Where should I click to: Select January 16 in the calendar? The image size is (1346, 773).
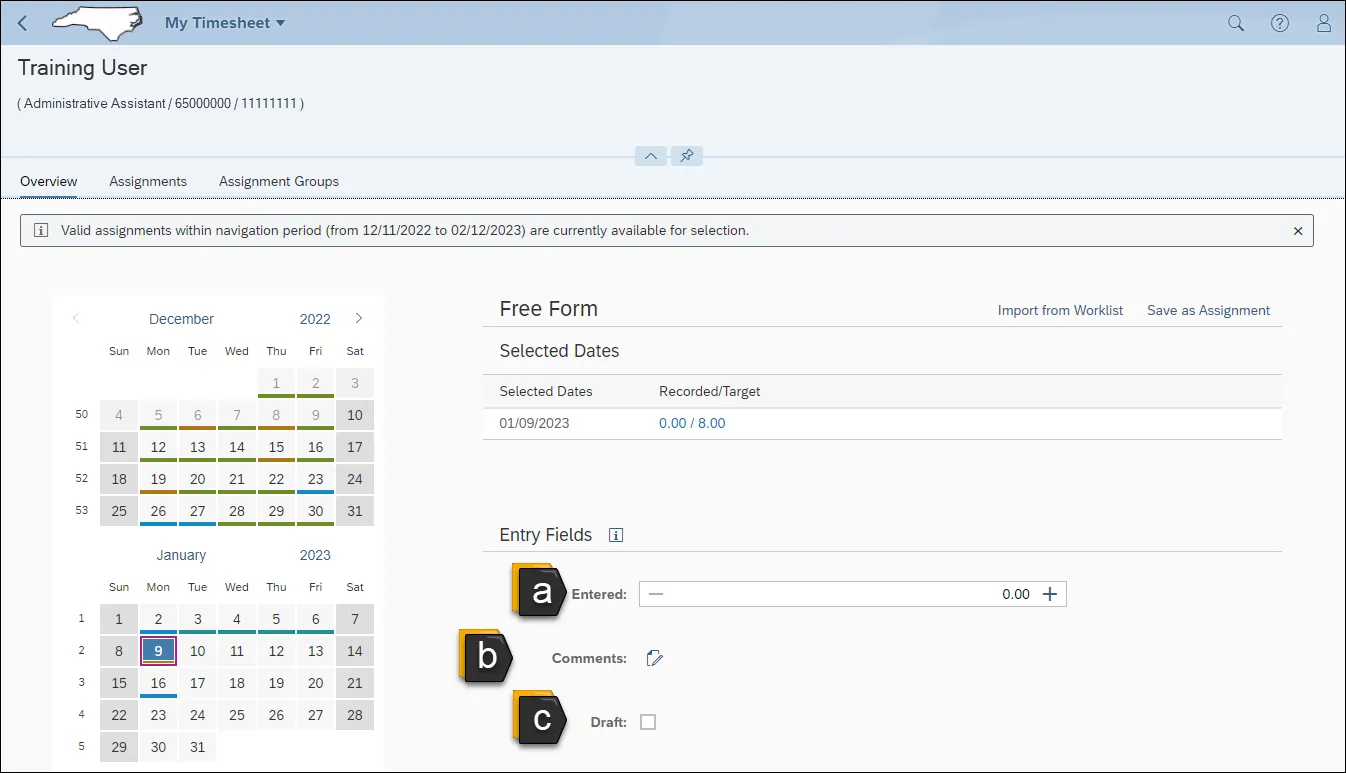(158, 684)
